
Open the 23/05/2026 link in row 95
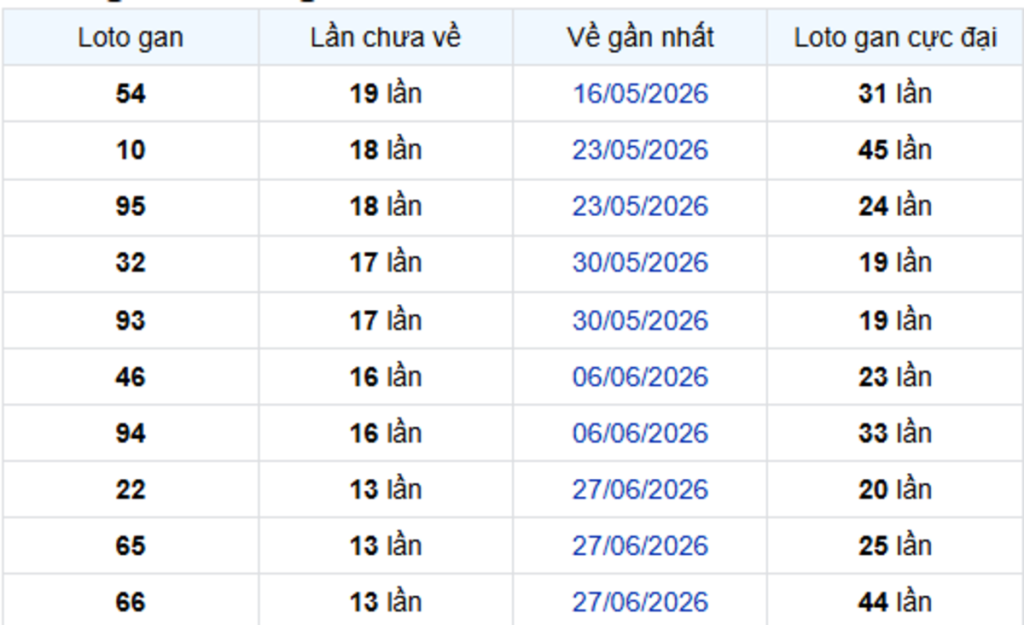point(640,206)
